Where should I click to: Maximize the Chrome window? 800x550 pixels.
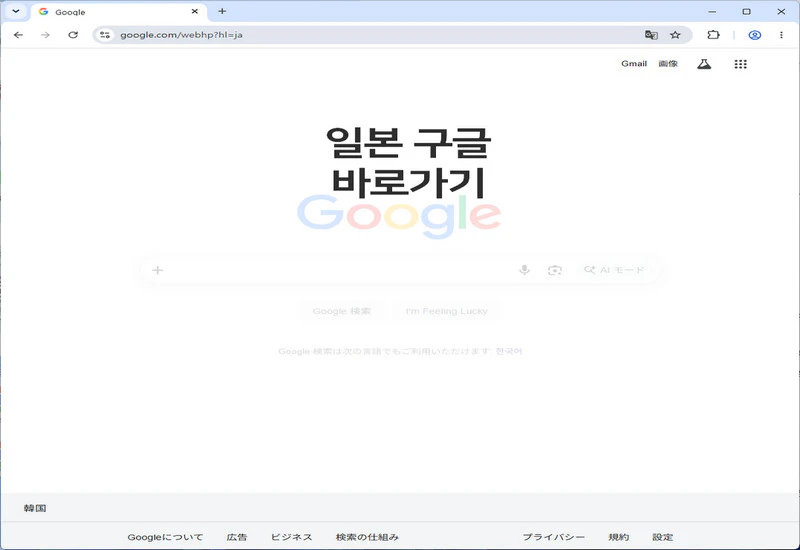[746, 11]
